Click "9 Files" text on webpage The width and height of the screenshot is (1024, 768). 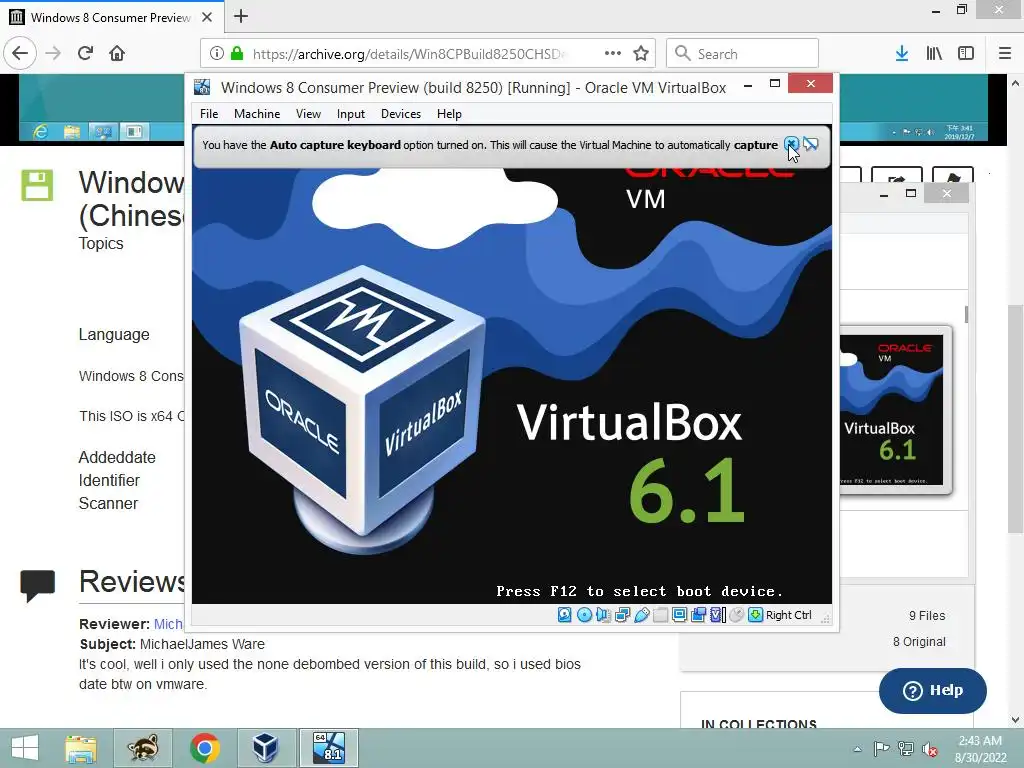[927, 615]
